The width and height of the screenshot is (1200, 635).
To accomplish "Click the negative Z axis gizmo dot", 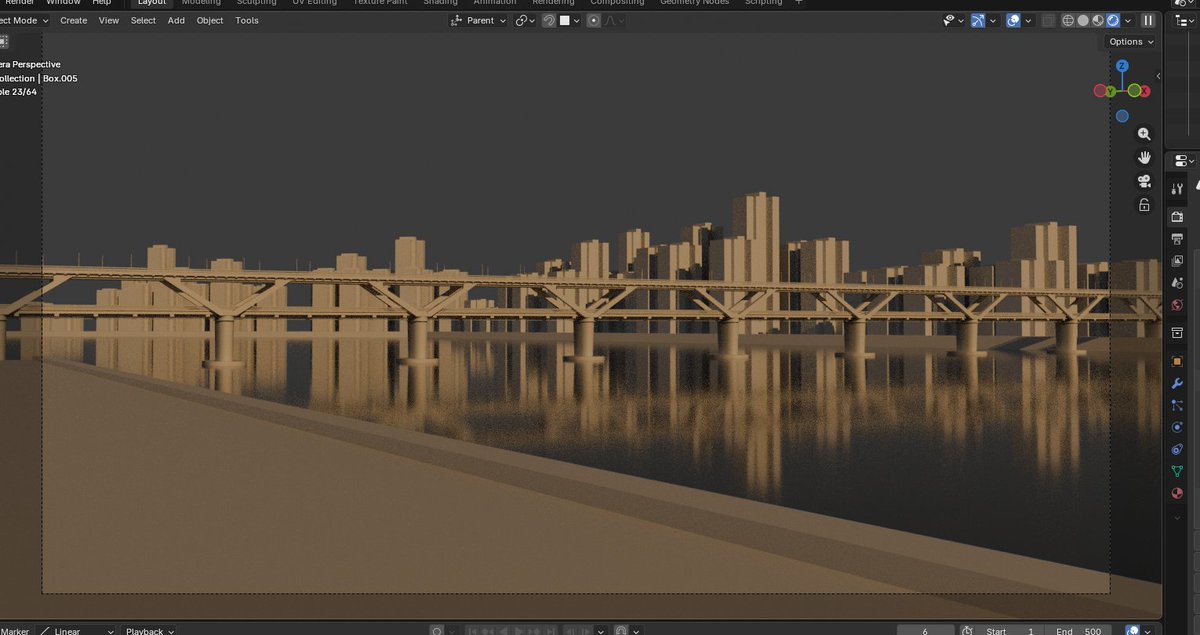I will 1122,116.
